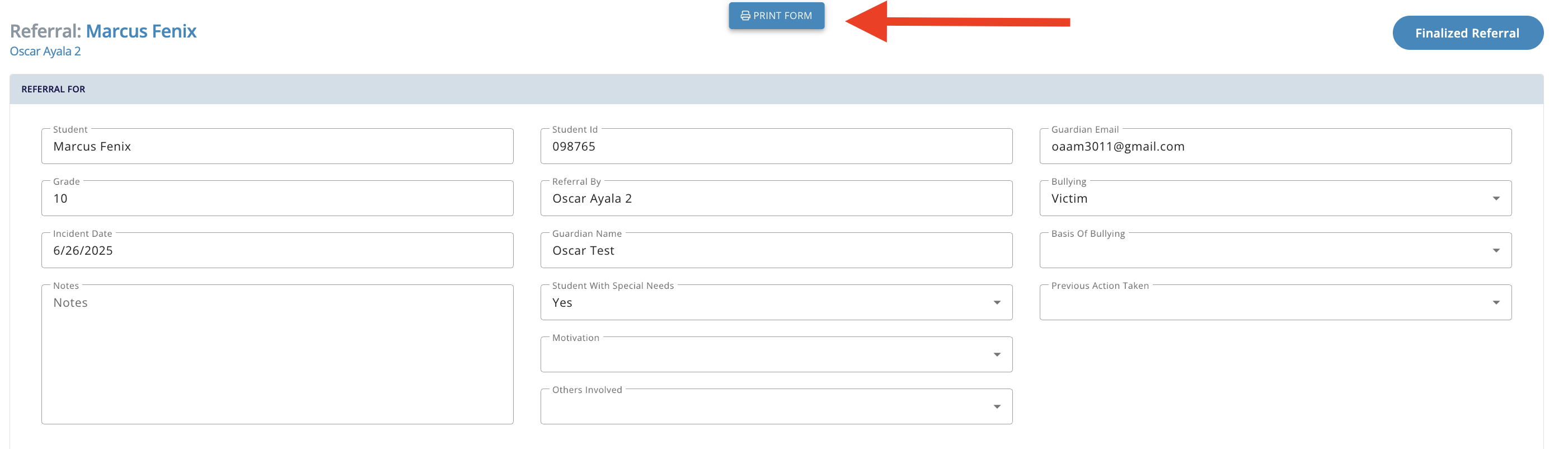Click the Motivation dropdown caret arrow
Screen dimensions: 1568x449
click(997, 354)
